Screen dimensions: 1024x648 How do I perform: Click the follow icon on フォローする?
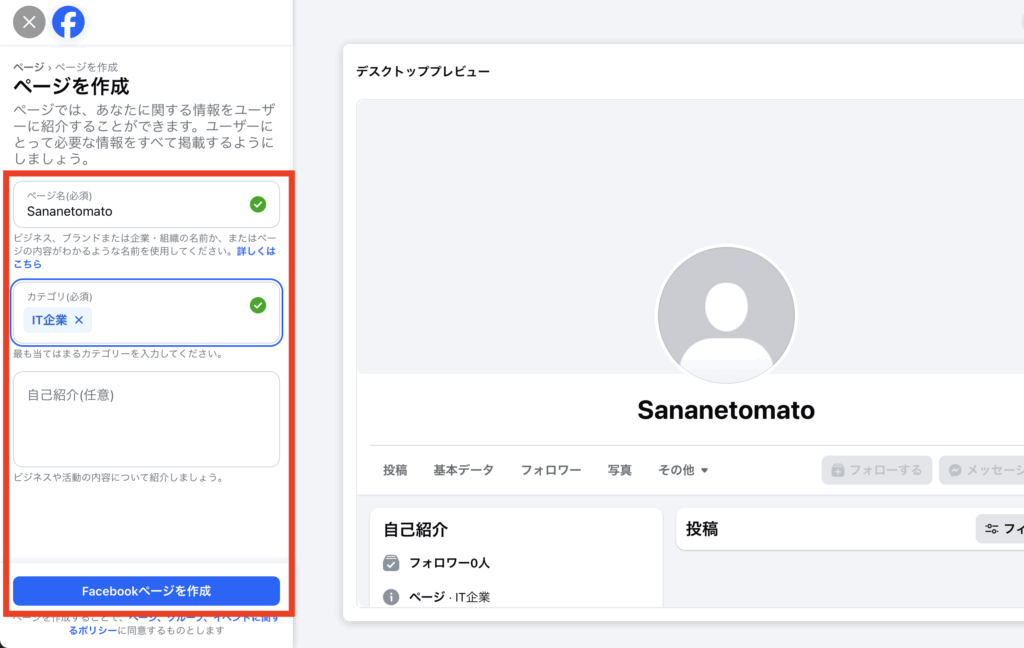838,470
